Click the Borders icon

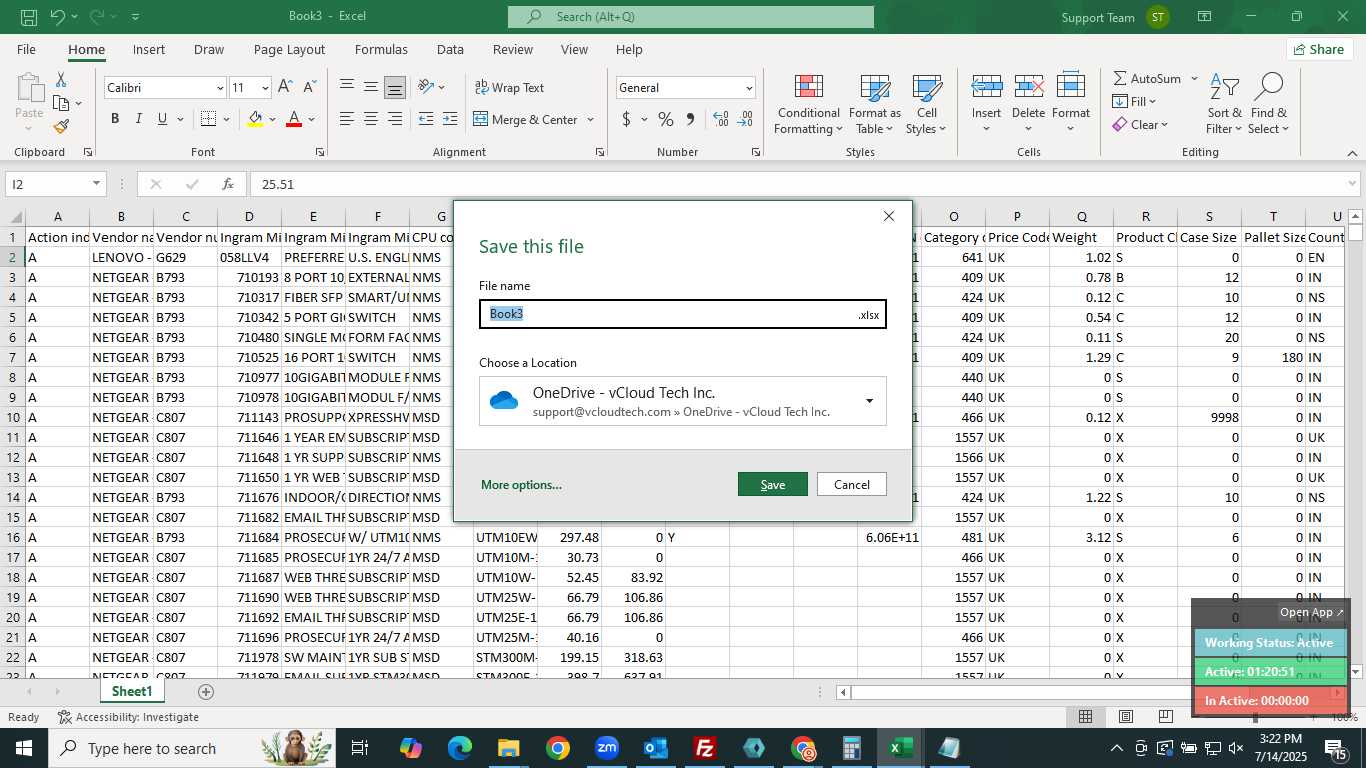[x=207, y=119]
